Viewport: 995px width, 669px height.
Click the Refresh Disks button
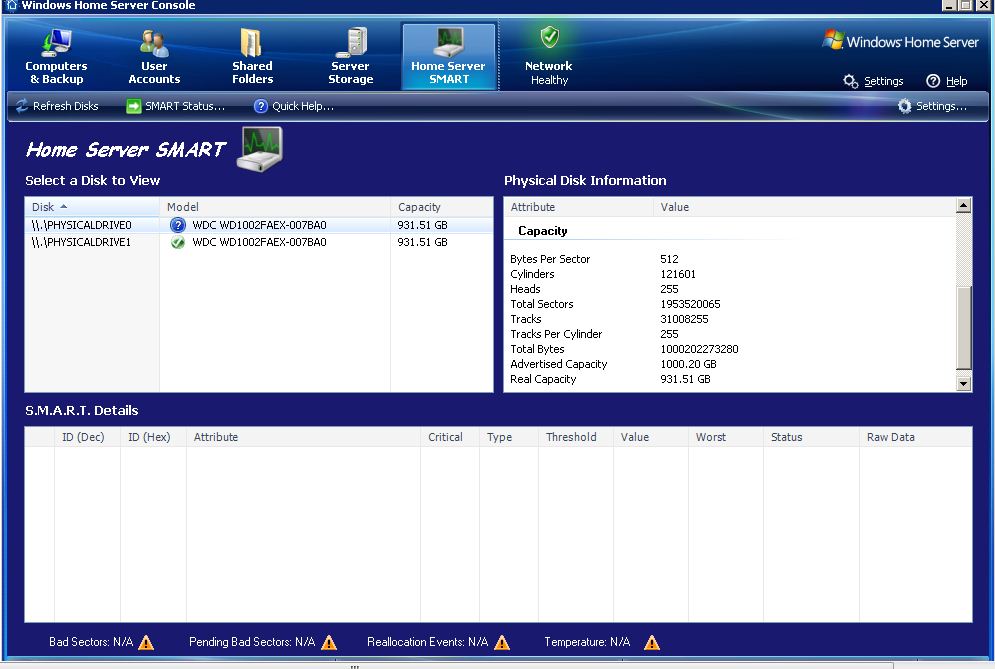tap(57, 106)
